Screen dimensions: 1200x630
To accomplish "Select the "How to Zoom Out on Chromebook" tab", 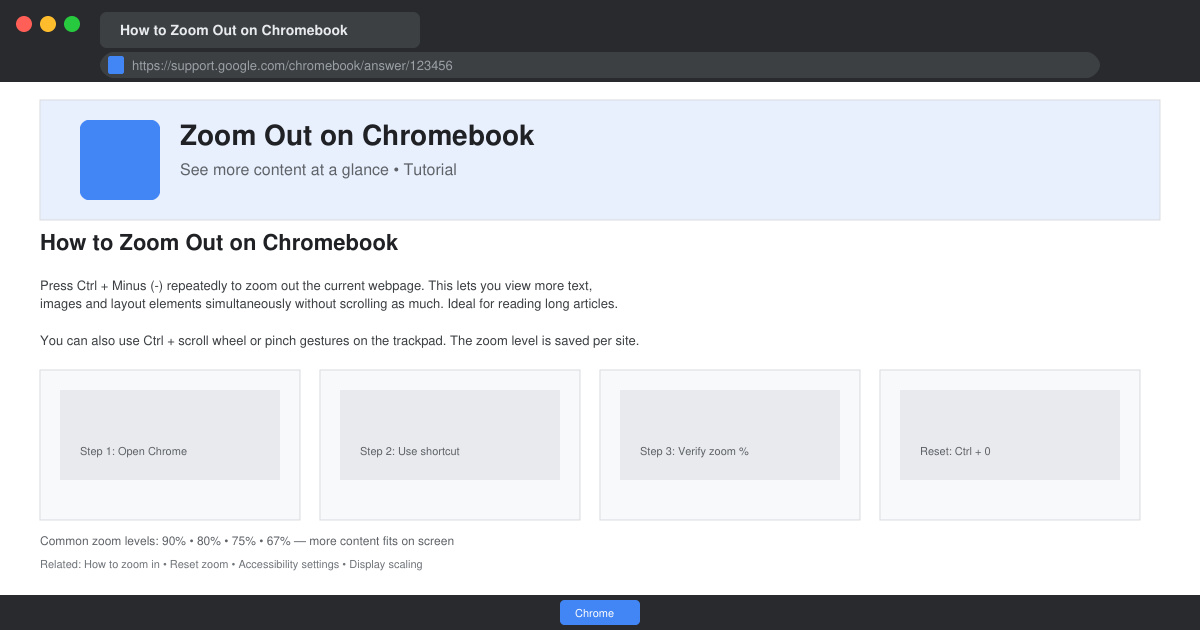I will tap(260, 30).
